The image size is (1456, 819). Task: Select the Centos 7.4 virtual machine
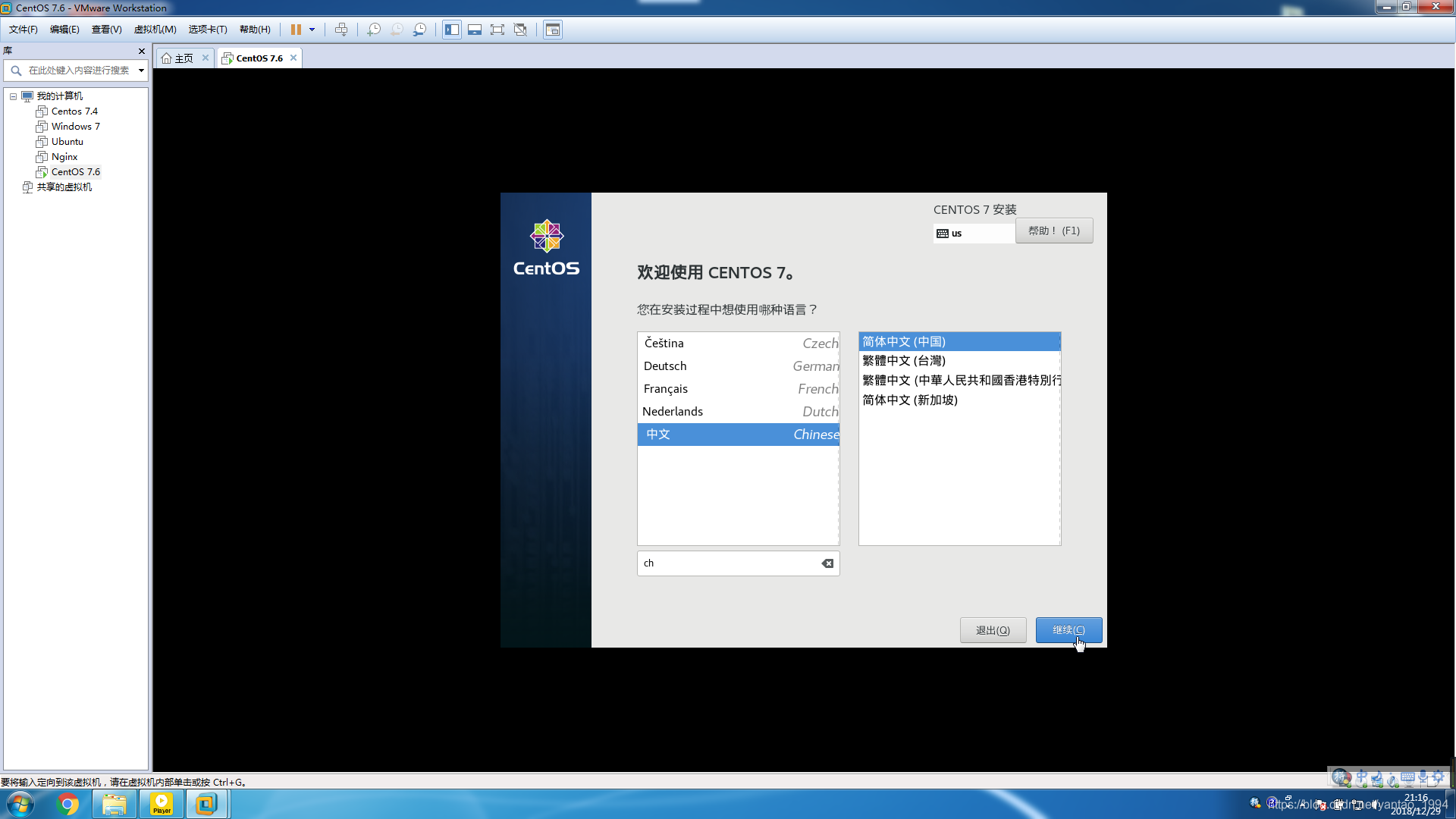coord(74,111)
